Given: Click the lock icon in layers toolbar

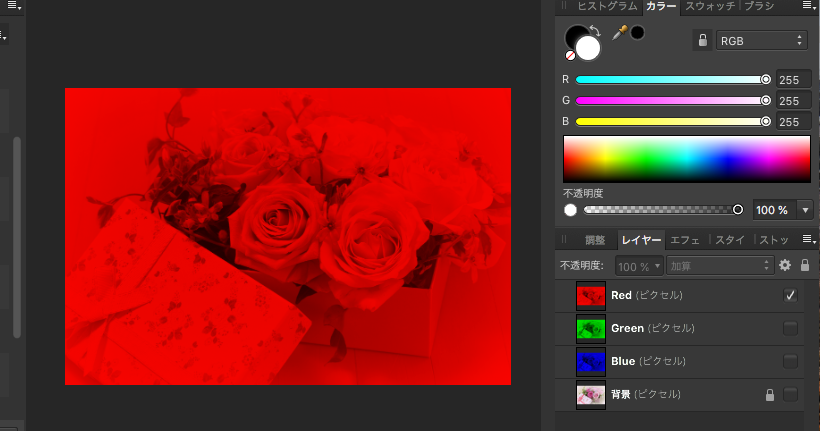Looking at the screenshot, I should click(804, 266).
